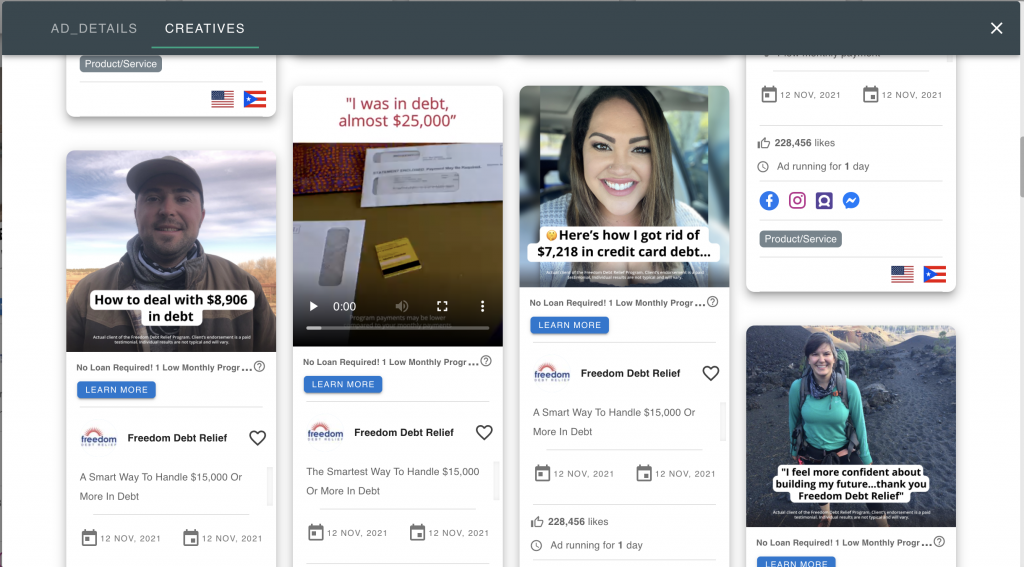Click "228,456 likes" in the top-right card
The height and width of the screenshot is (567, 1024).
[805, 143]
